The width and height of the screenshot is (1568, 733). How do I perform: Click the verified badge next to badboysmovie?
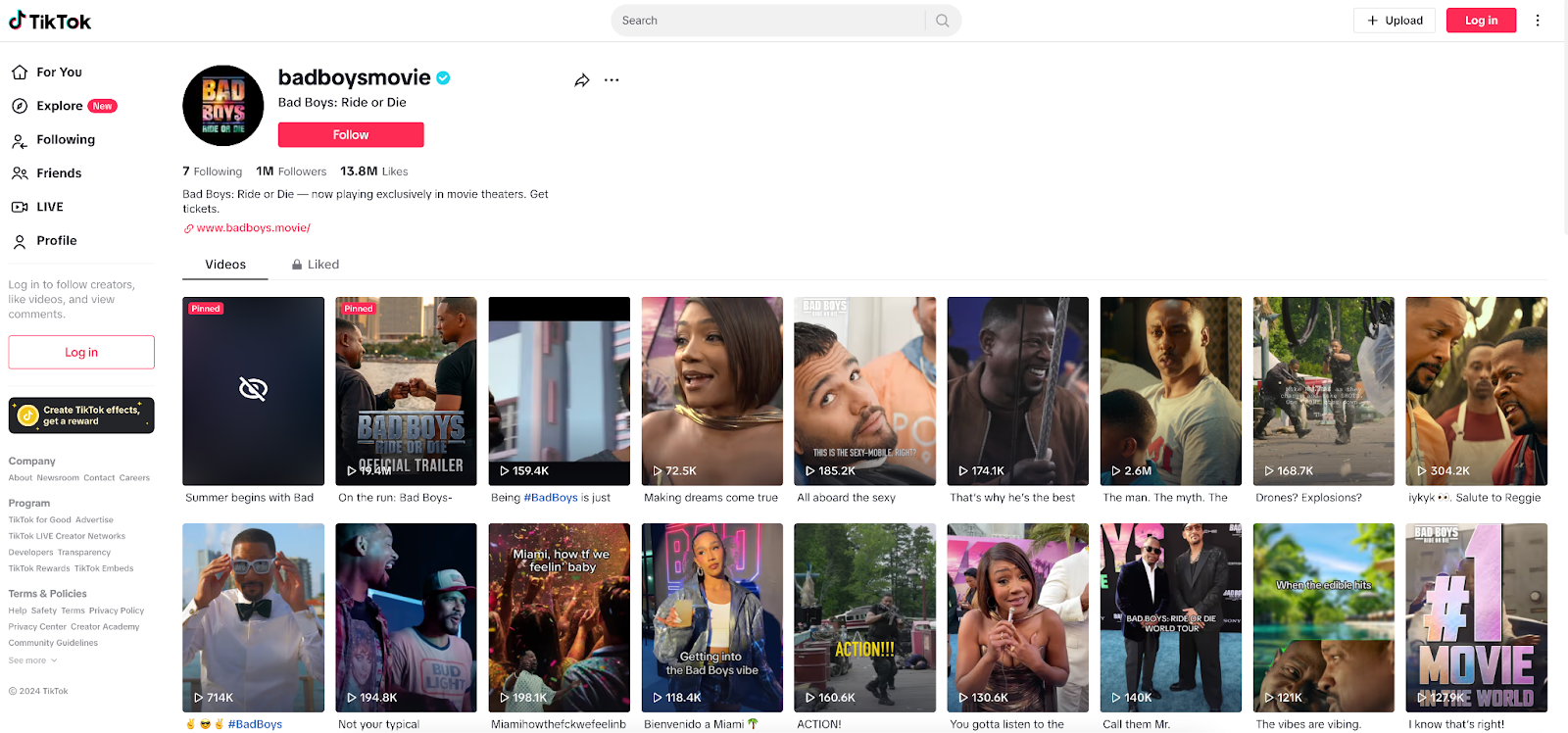(444, 78)
